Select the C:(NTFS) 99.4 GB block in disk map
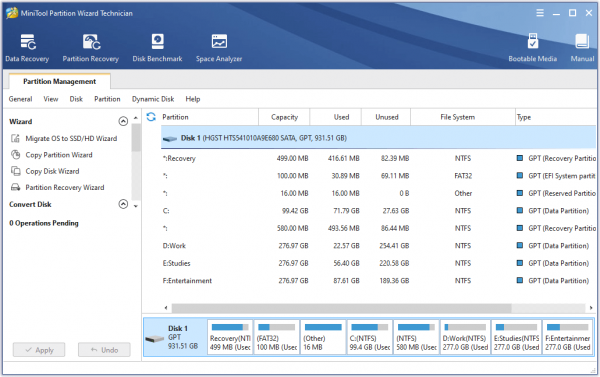Screen dimensions: 600x377 370,337
